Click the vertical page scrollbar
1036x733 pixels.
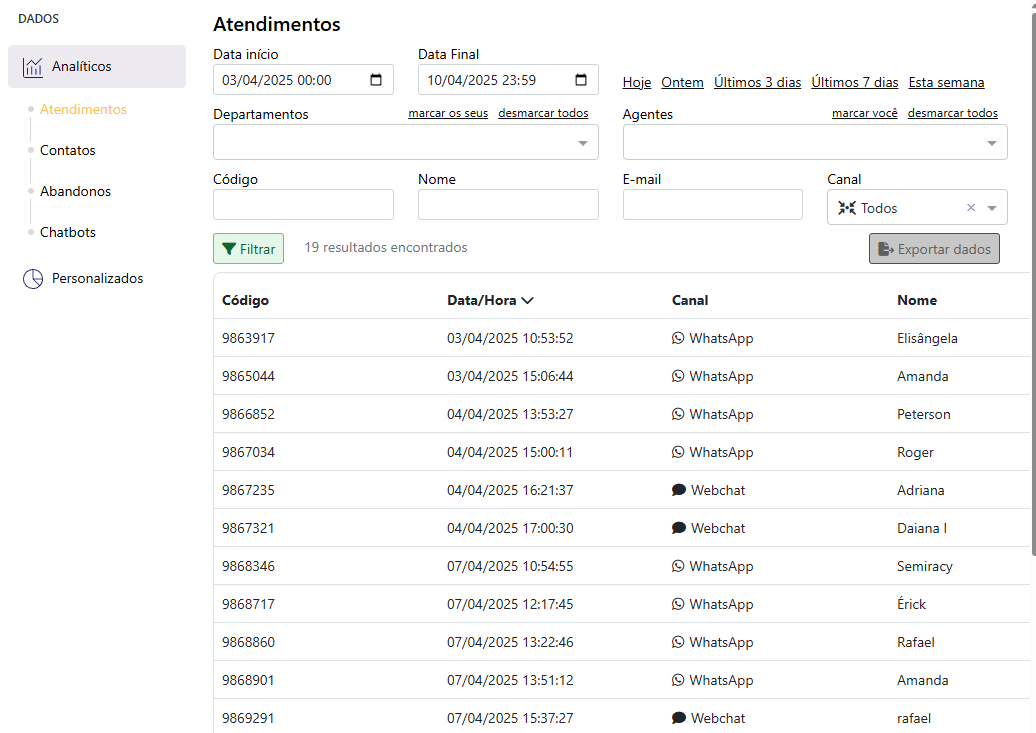1031,280
